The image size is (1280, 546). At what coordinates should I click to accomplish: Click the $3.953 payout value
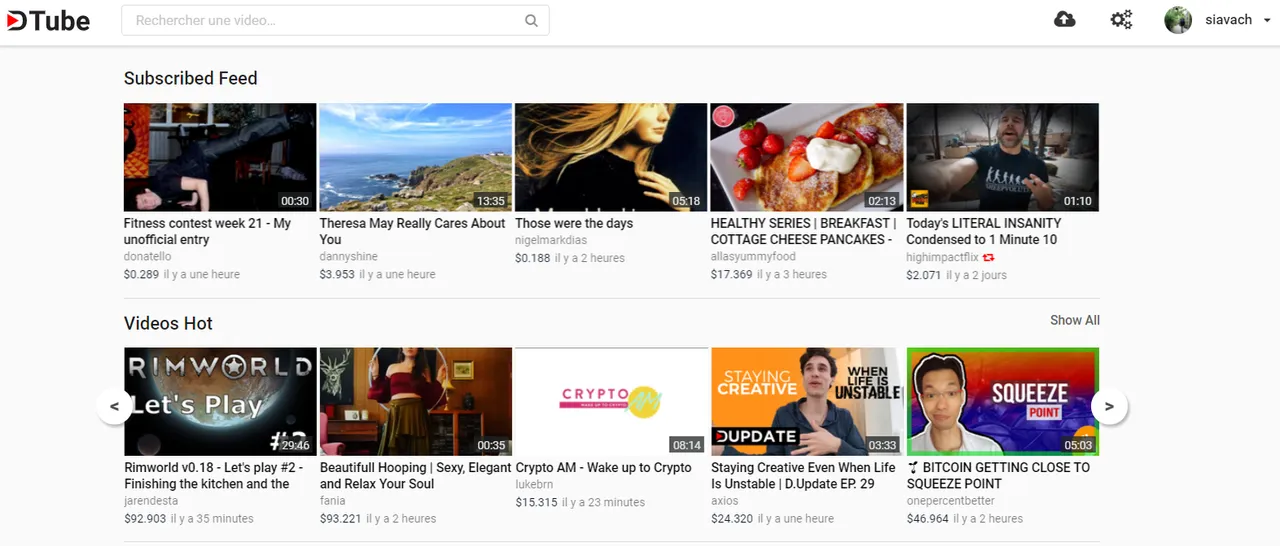[337, 274]
